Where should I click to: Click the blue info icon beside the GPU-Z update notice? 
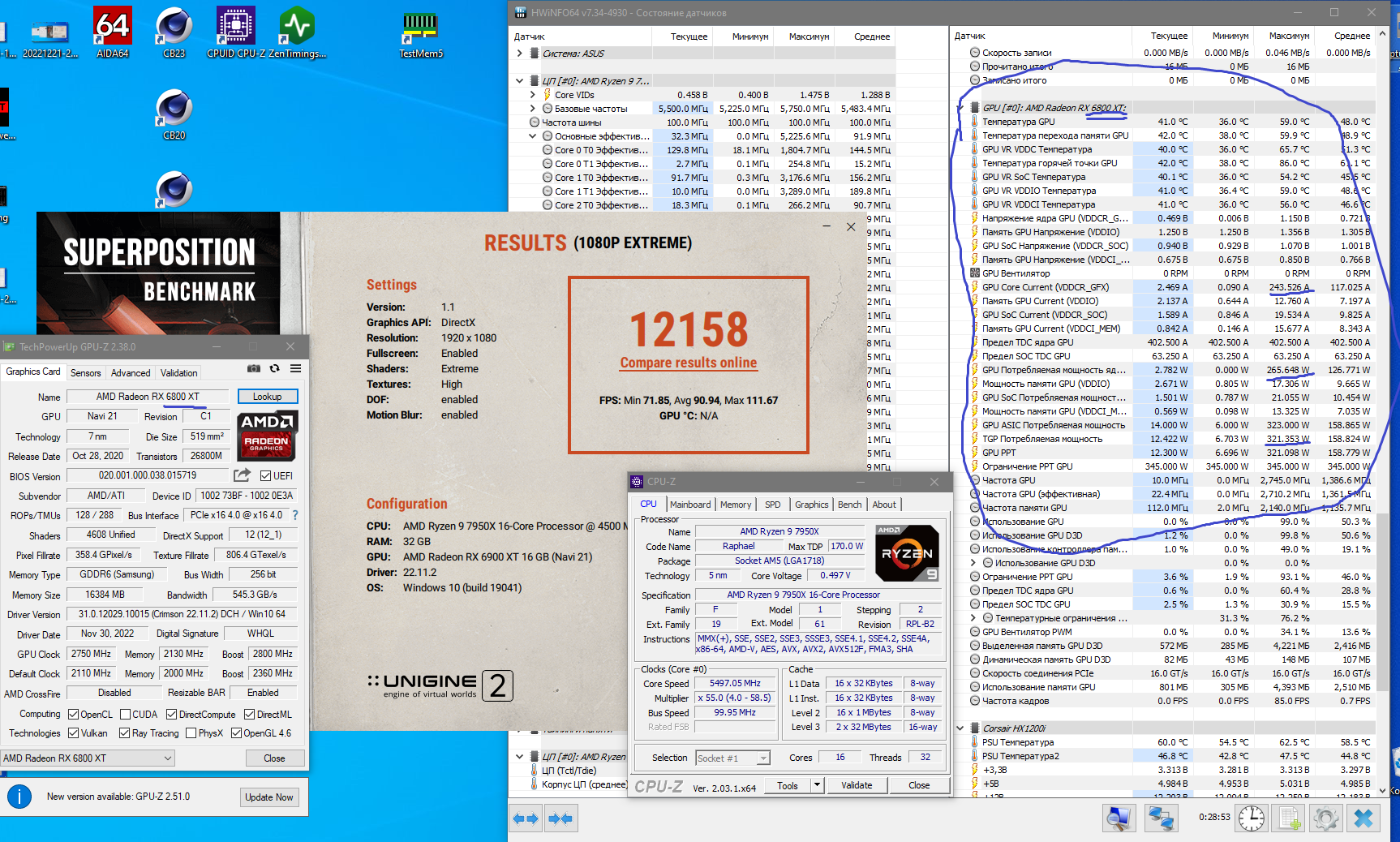tap(19, 797)
